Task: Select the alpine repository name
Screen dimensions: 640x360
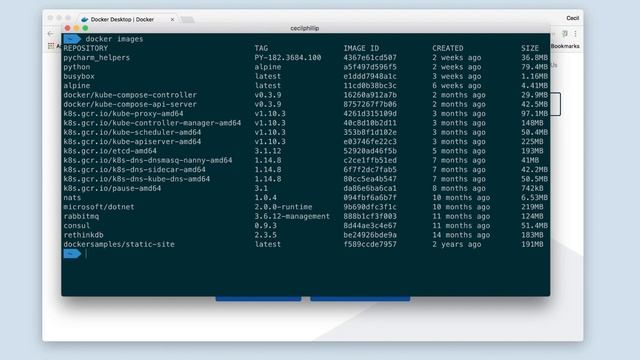Action: tap(77, 86)
